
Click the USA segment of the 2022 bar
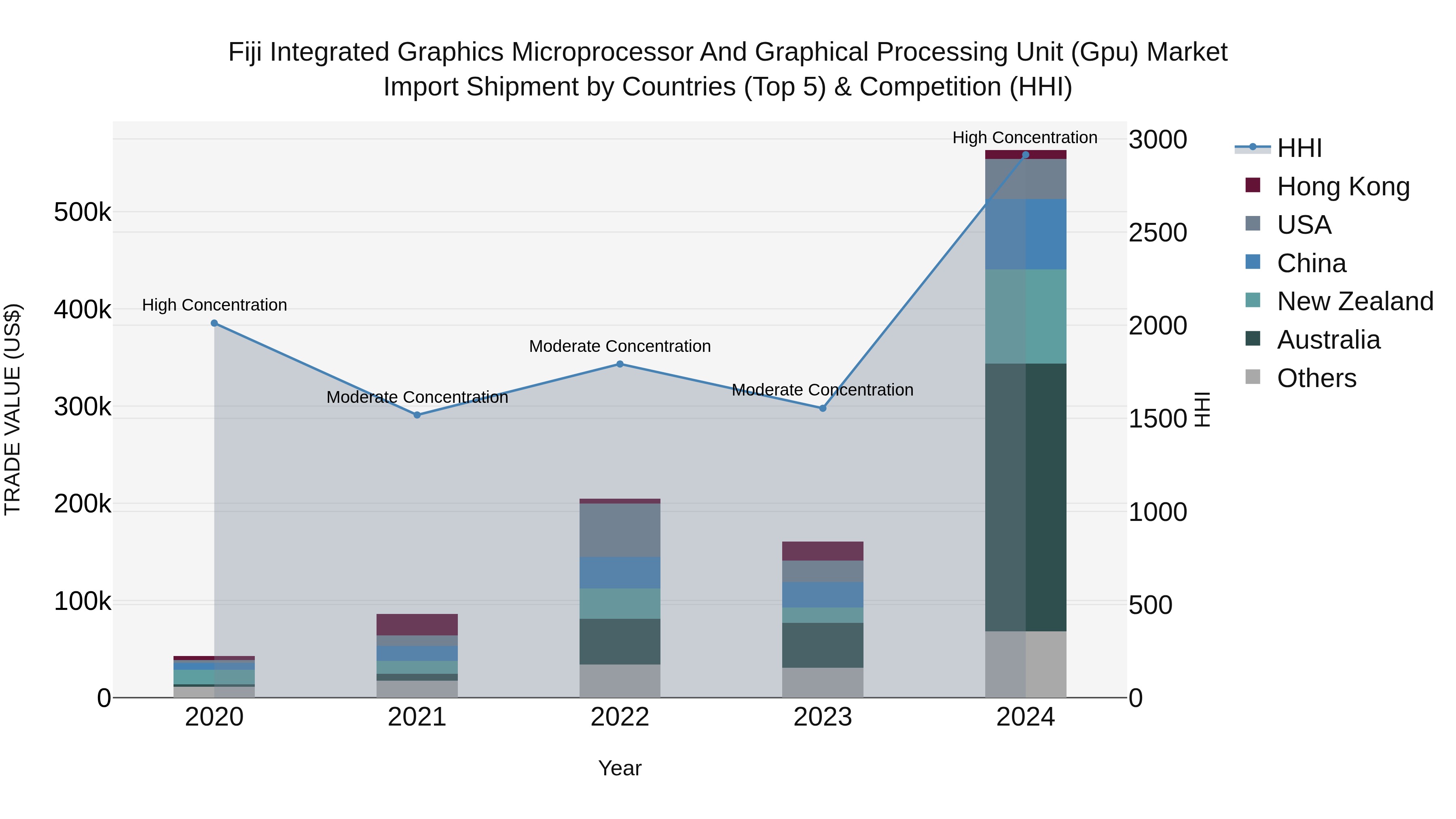(620, 530)
